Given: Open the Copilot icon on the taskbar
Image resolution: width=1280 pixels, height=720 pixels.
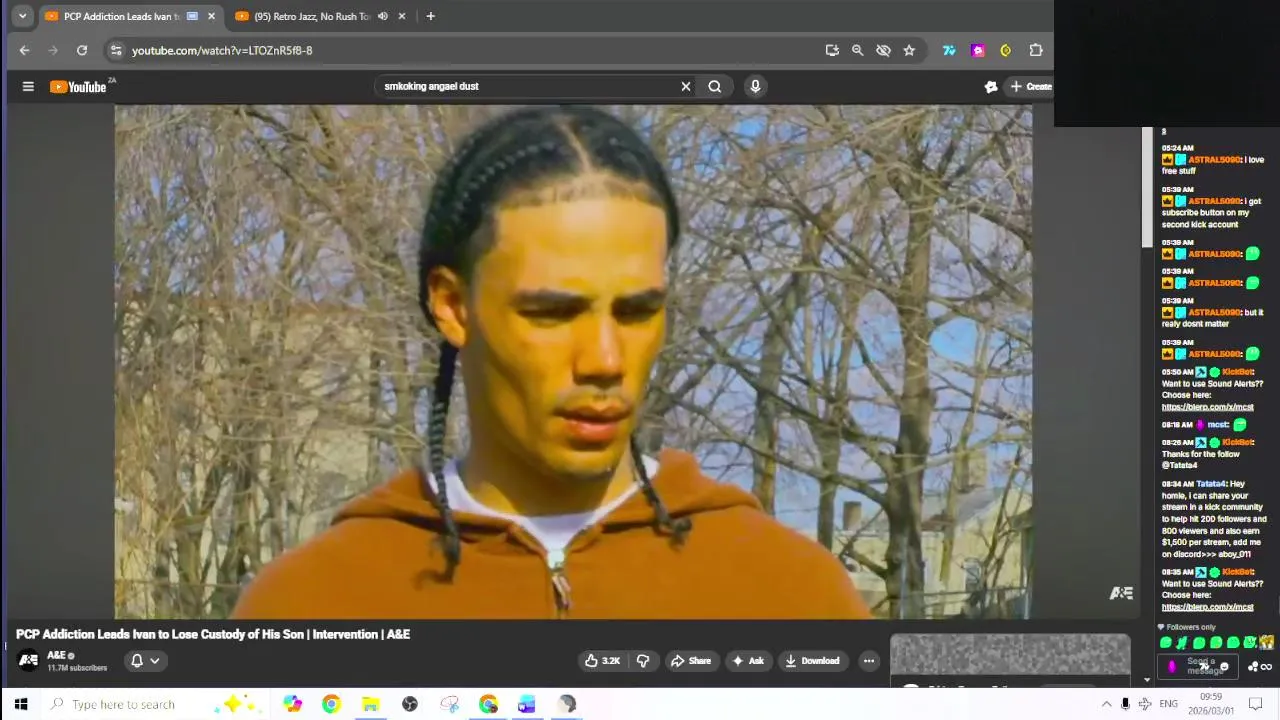Looking at the screenshot, I should pyautogui.click(x=292, y=704).
